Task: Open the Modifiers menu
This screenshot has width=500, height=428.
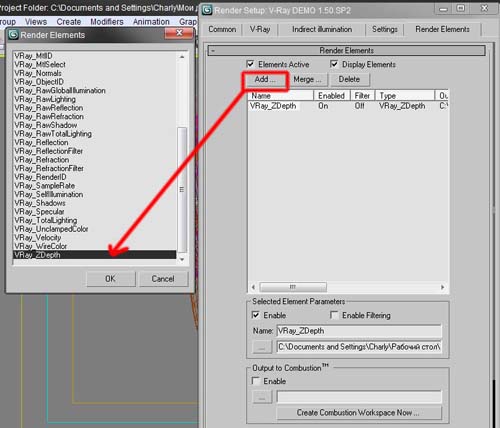Action: pyautogui.click(x=107, y=22)
